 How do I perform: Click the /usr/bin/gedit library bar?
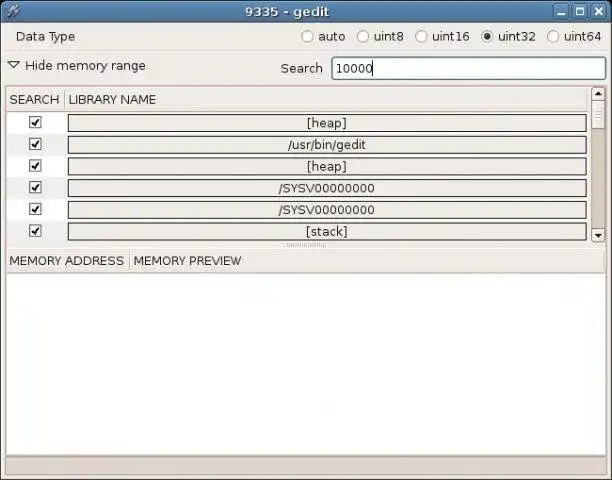[x=327, y=145]
